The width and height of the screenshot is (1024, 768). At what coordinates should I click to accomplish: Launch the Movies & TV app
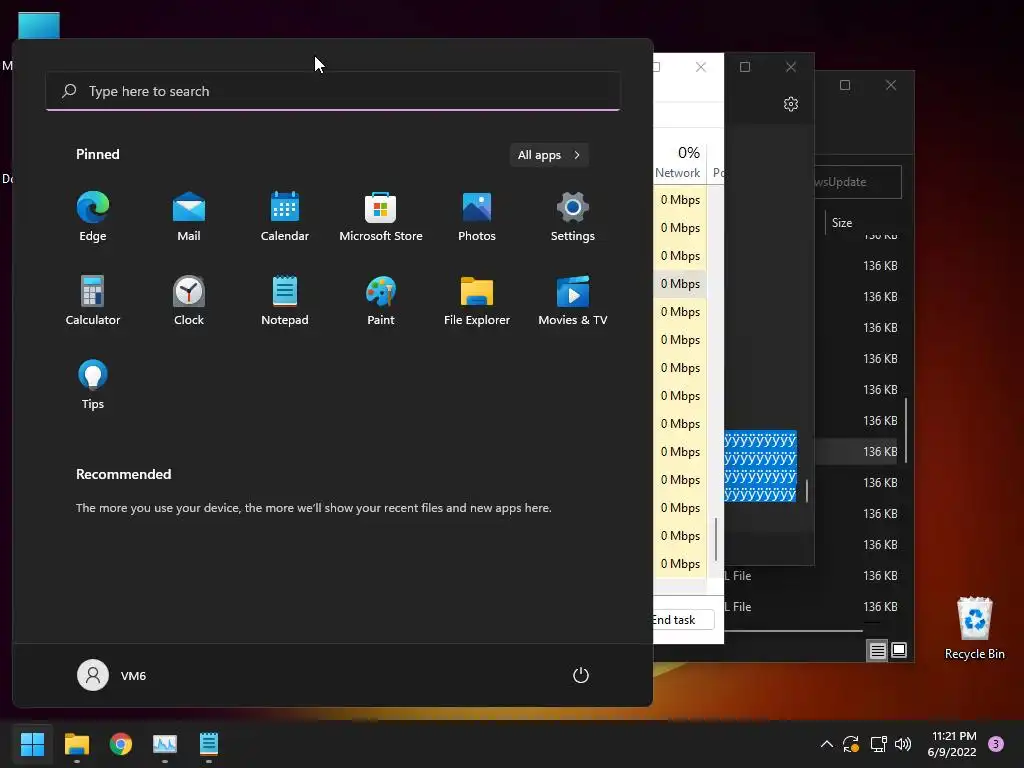[x=573, y=300]
